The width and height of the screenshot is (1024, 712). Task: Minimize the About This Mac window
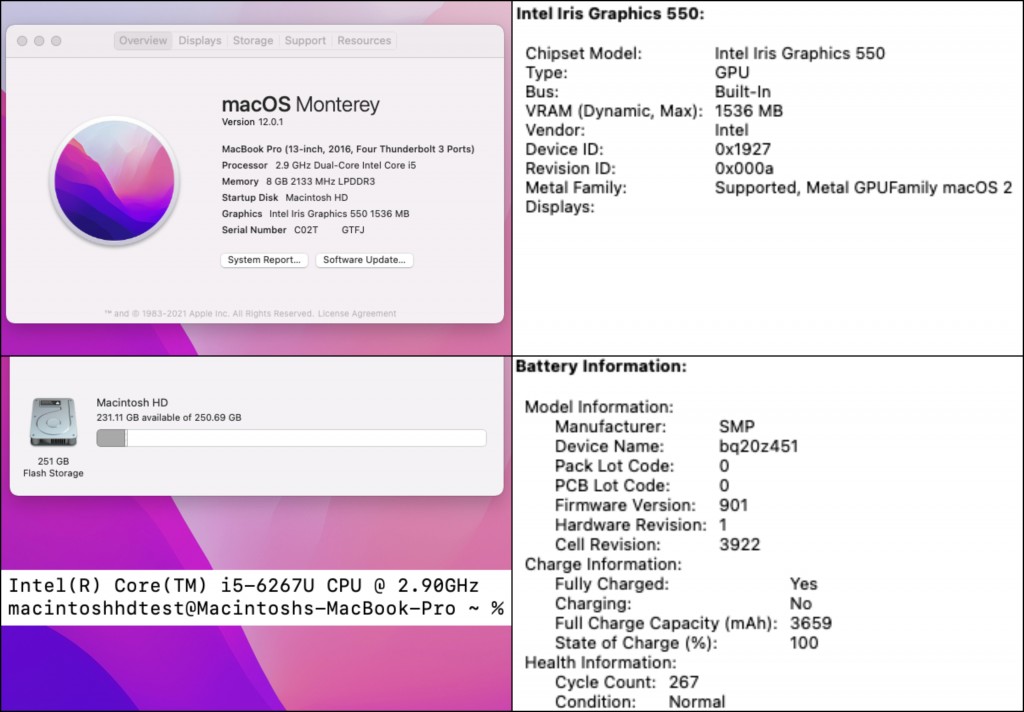coord(39,40)
